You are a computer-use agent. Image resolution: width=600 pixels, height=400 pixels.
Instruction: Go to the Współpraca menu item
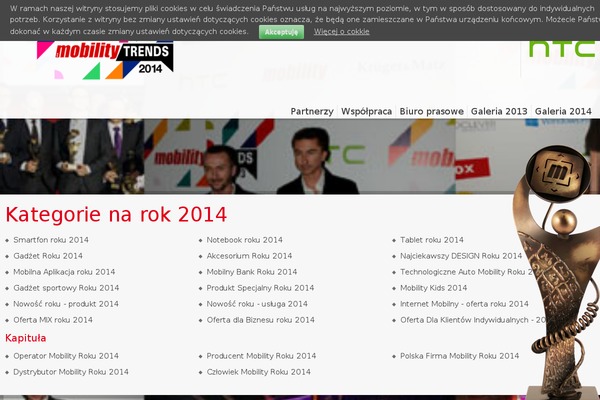point(366,111)
